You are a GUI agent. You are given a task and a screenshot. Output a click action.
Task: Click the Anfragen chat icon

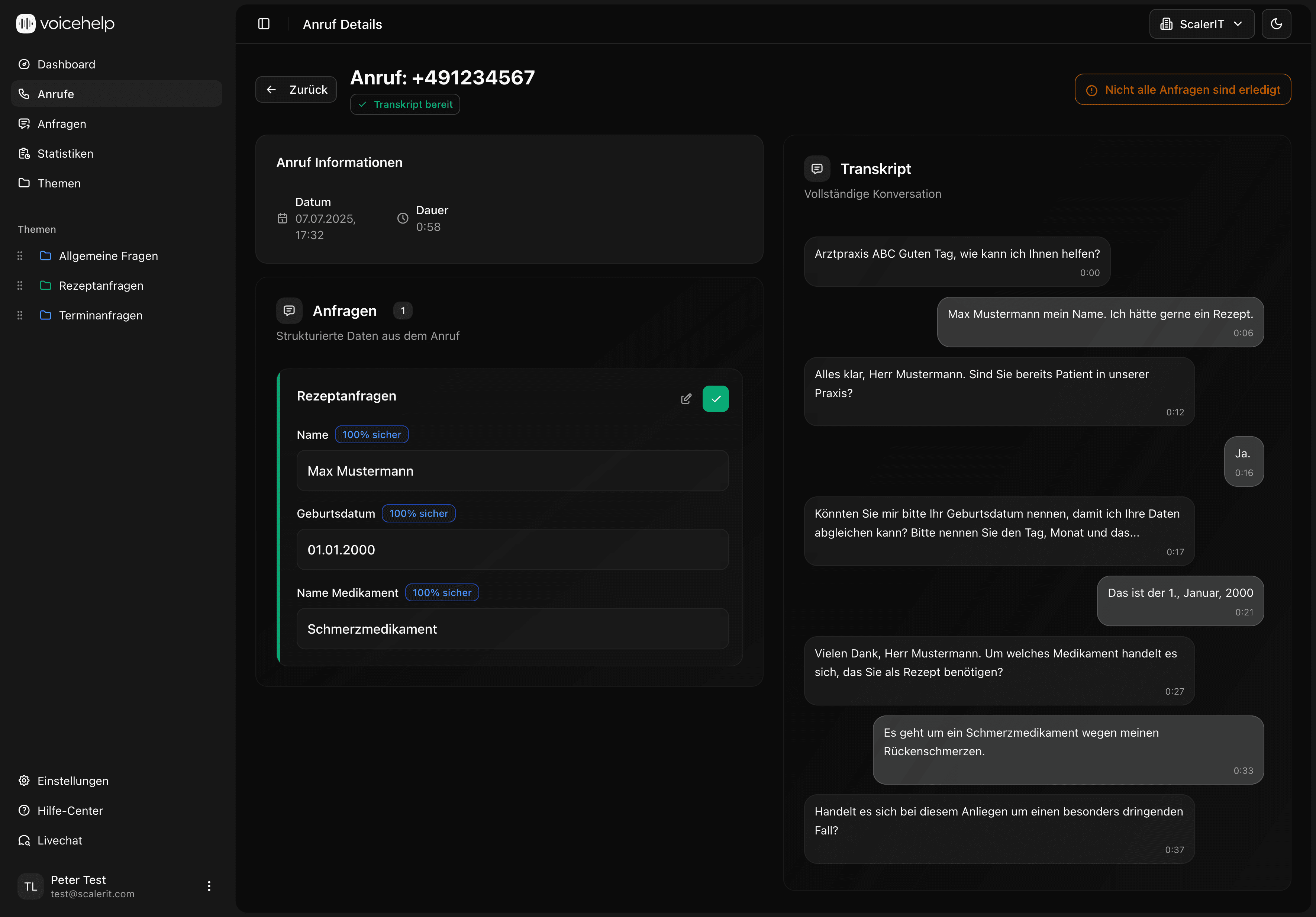pos(24,124)
